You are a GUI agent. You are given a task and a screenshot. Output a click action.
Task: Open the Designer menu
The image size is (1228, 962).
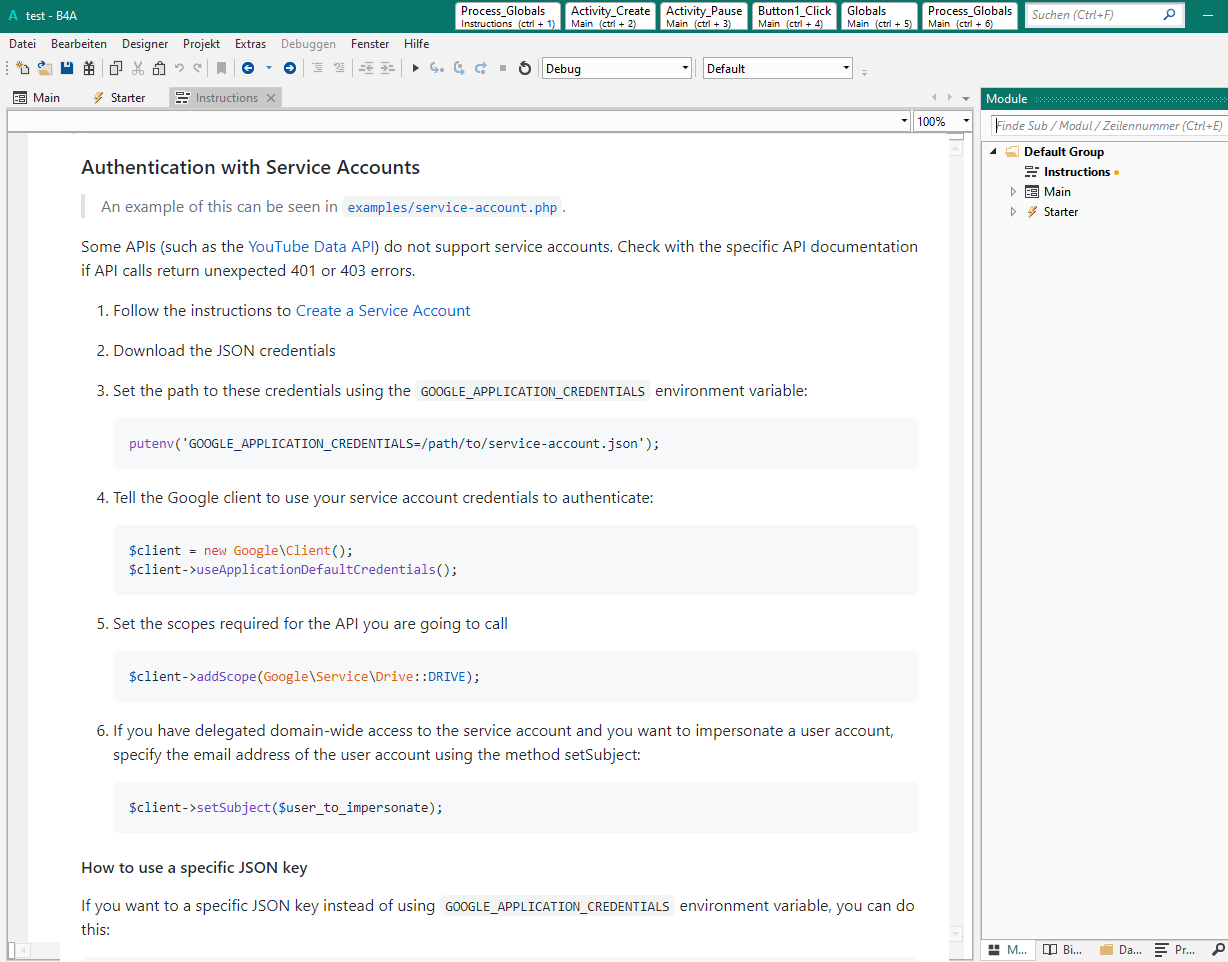tap(145, 44)
